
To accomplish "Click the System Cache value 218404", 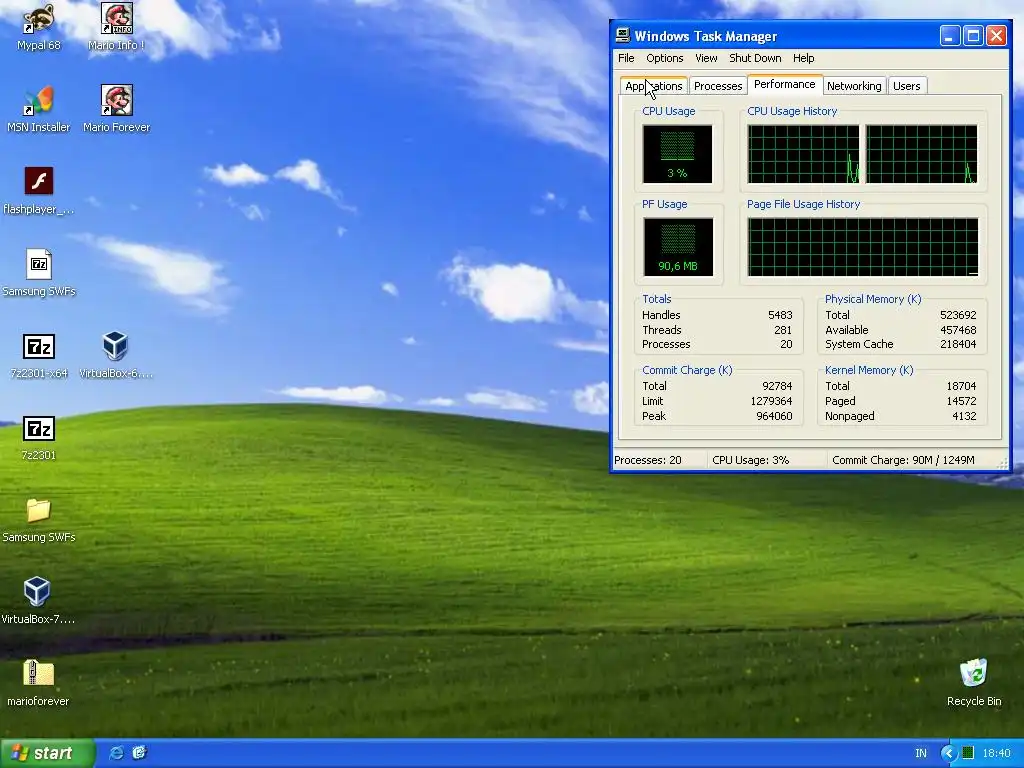I will click(958, 344).
